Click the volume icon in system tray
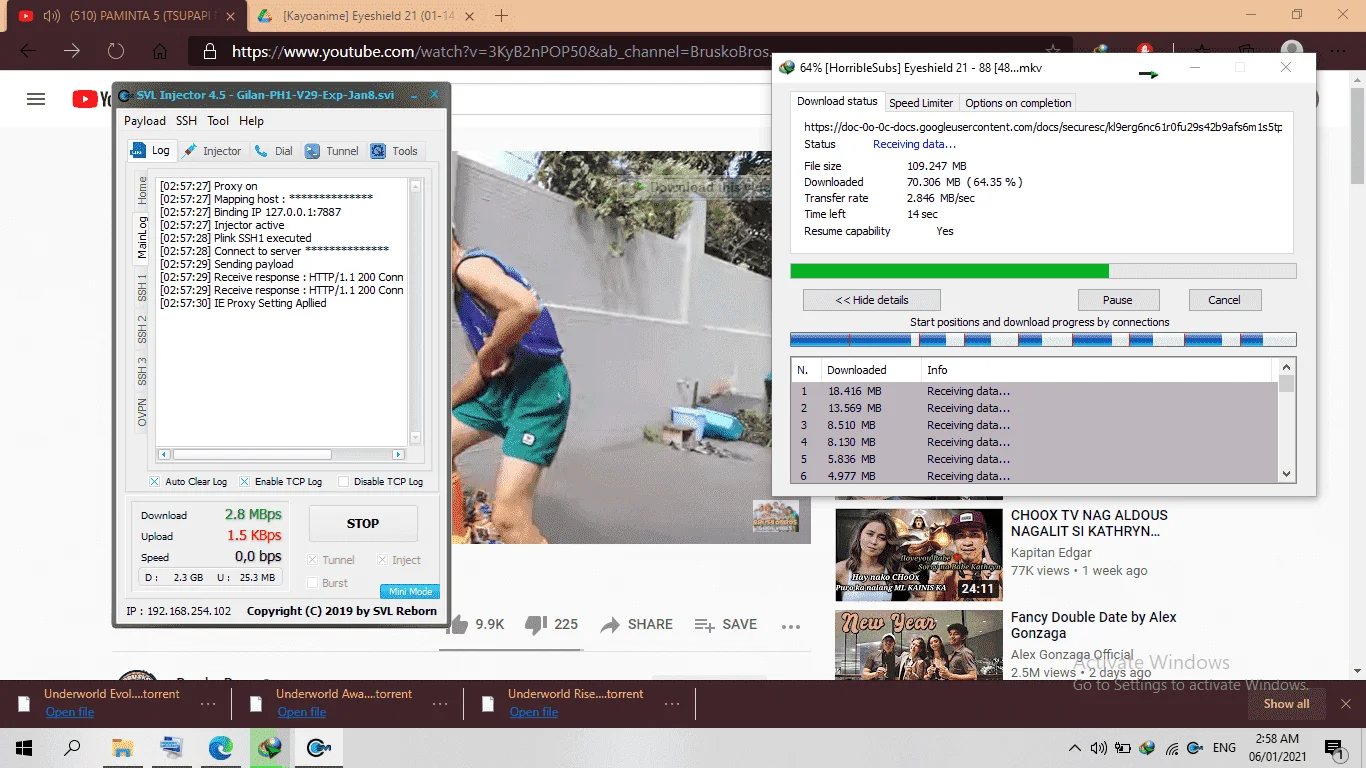The height and width of the screenshot is (768, 1366). tap(1098, 748)
